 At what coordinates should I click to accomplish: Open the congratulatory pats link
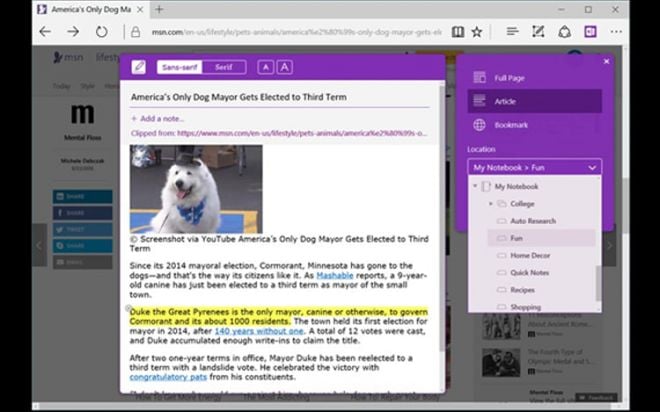pos(168,377)
